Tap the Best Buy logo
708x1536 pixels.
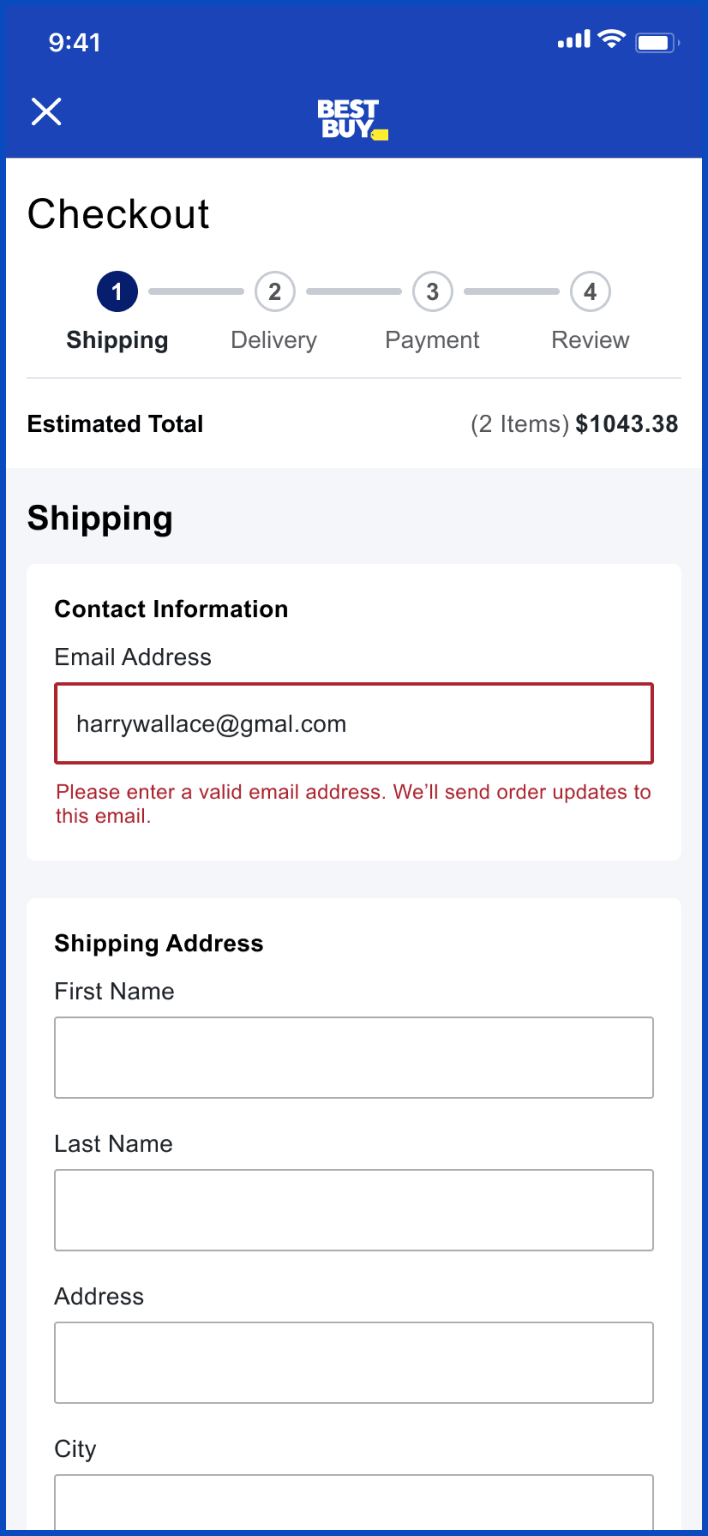[352, 119]
